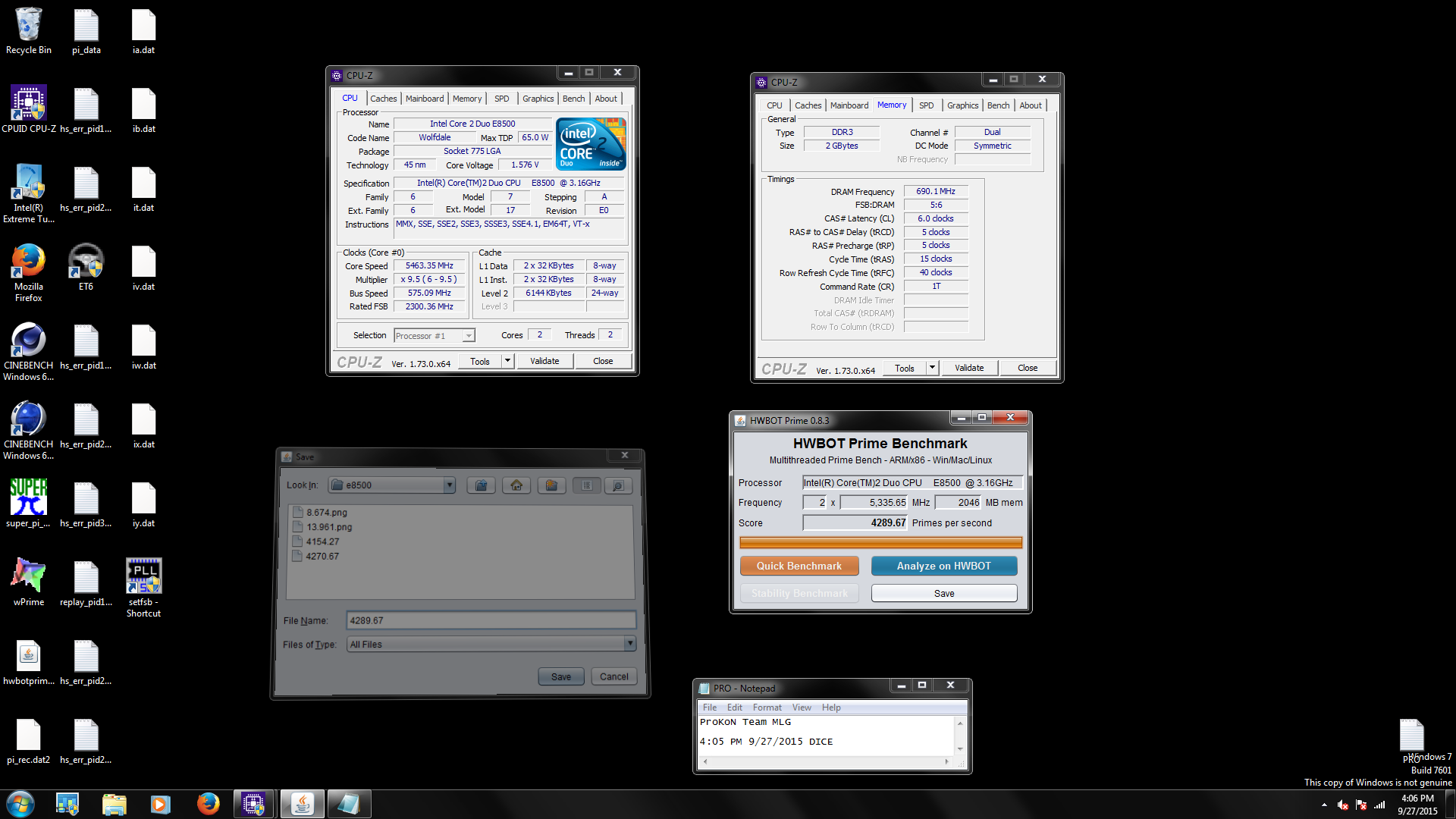Open the Format menu in Notepad
The image size is (1456, 819).
[767, 708]
